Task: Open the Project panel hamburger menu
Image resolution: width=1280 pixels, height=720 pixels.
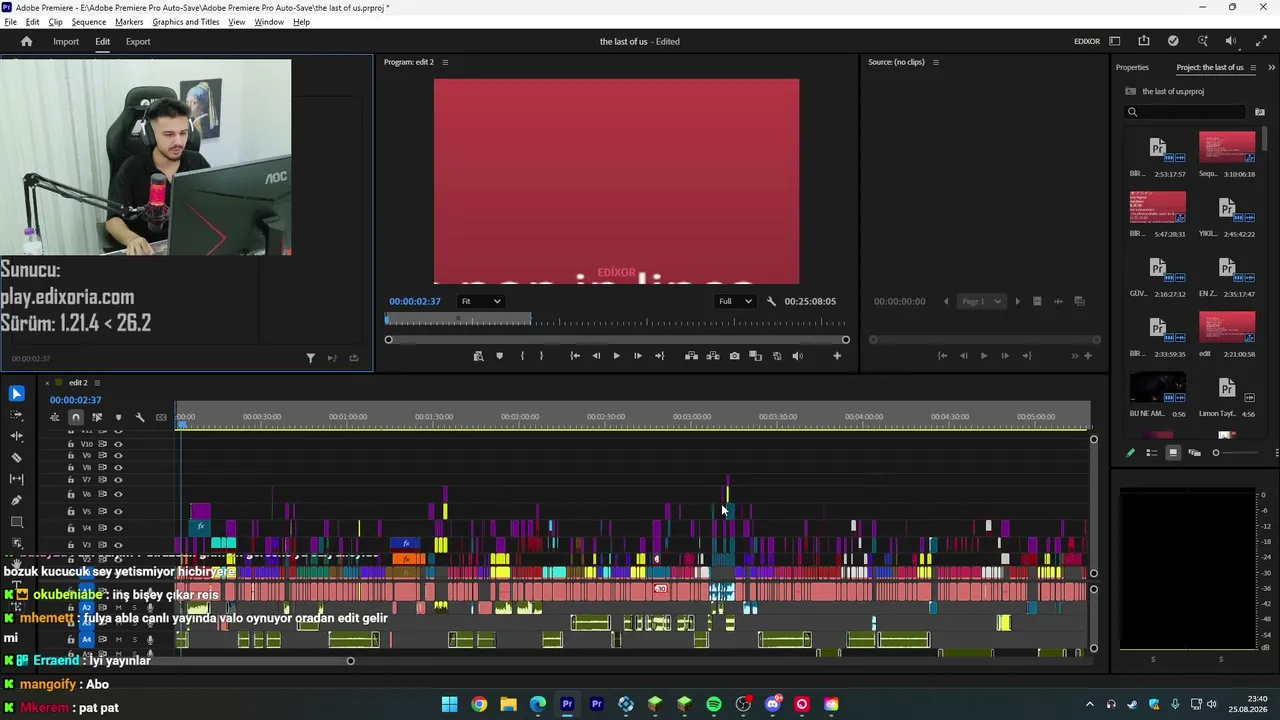Action: [x=1253, y=68]
